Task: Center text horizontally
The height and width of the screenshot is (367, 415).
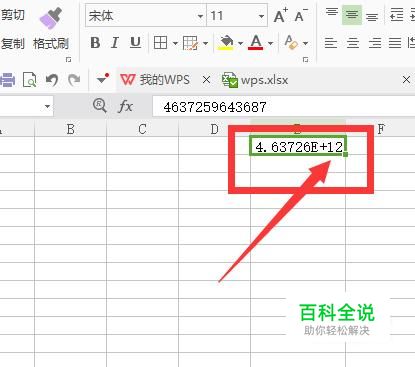Action: point(353,43)
